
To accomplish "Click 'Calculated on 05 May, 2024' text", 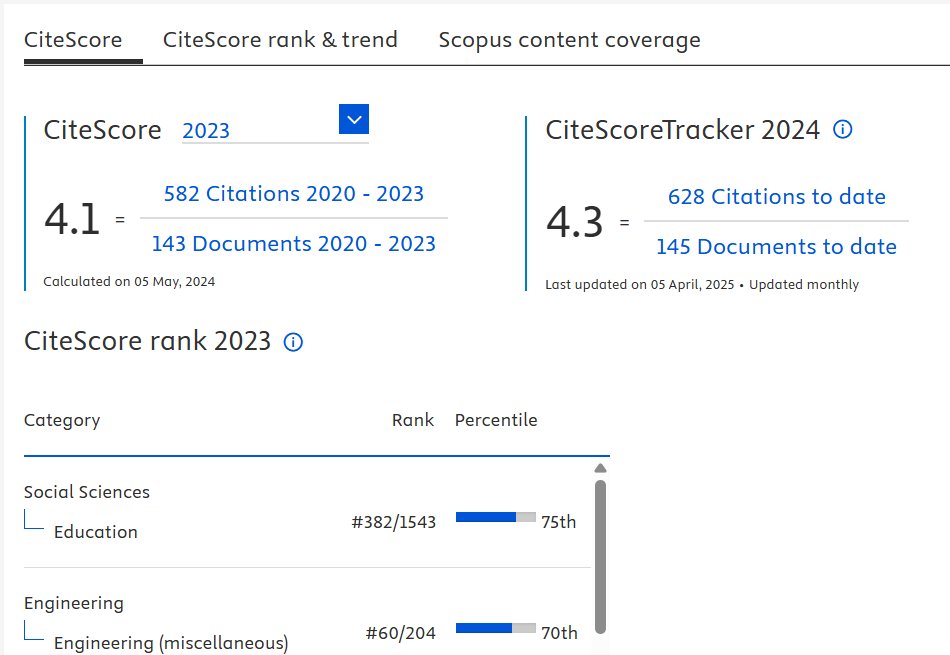I will point(129,281).
